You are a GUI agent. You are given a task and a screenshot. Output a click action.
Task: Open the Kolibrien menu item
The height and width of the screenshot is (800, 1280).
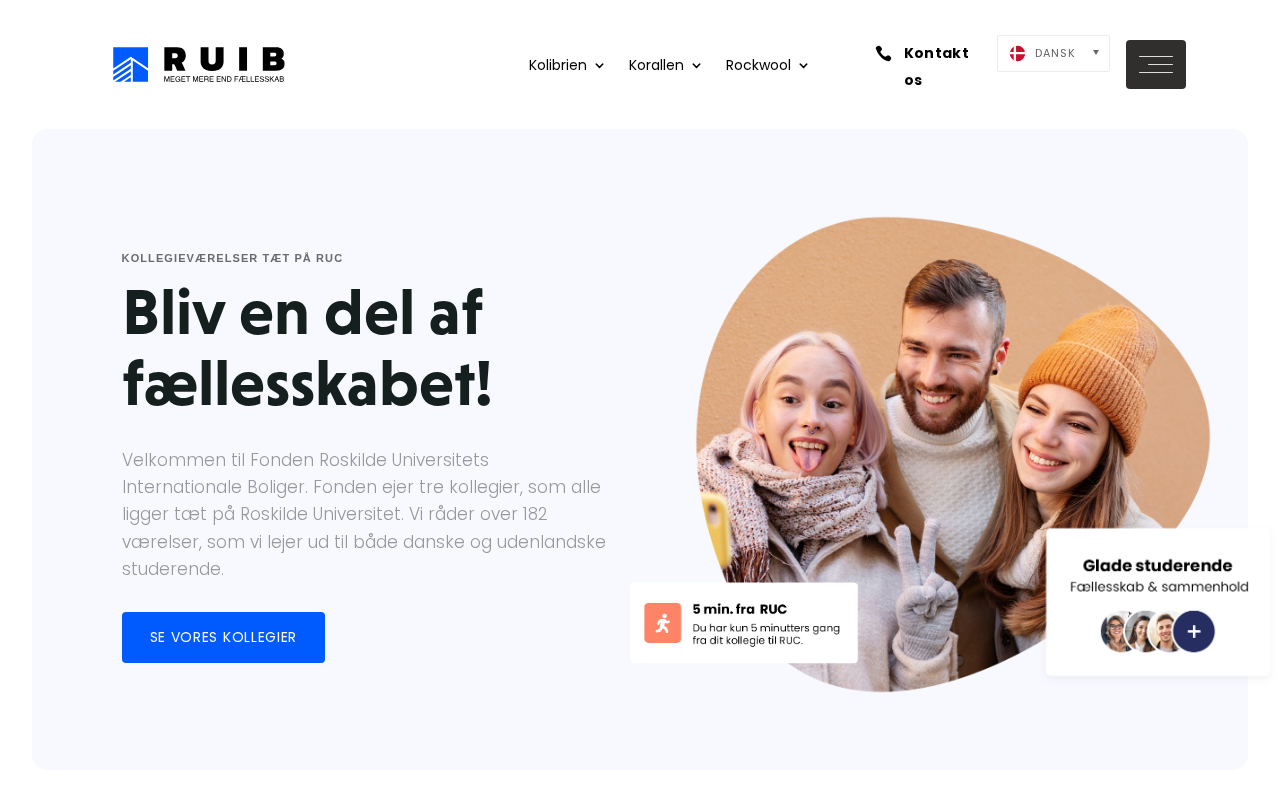[558, 65]
